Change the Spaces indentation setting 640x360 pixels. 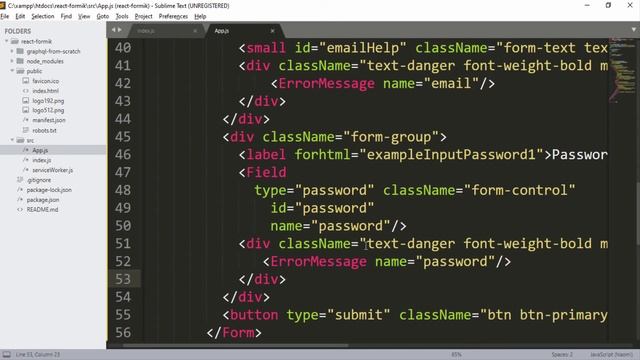pos(562,354)
